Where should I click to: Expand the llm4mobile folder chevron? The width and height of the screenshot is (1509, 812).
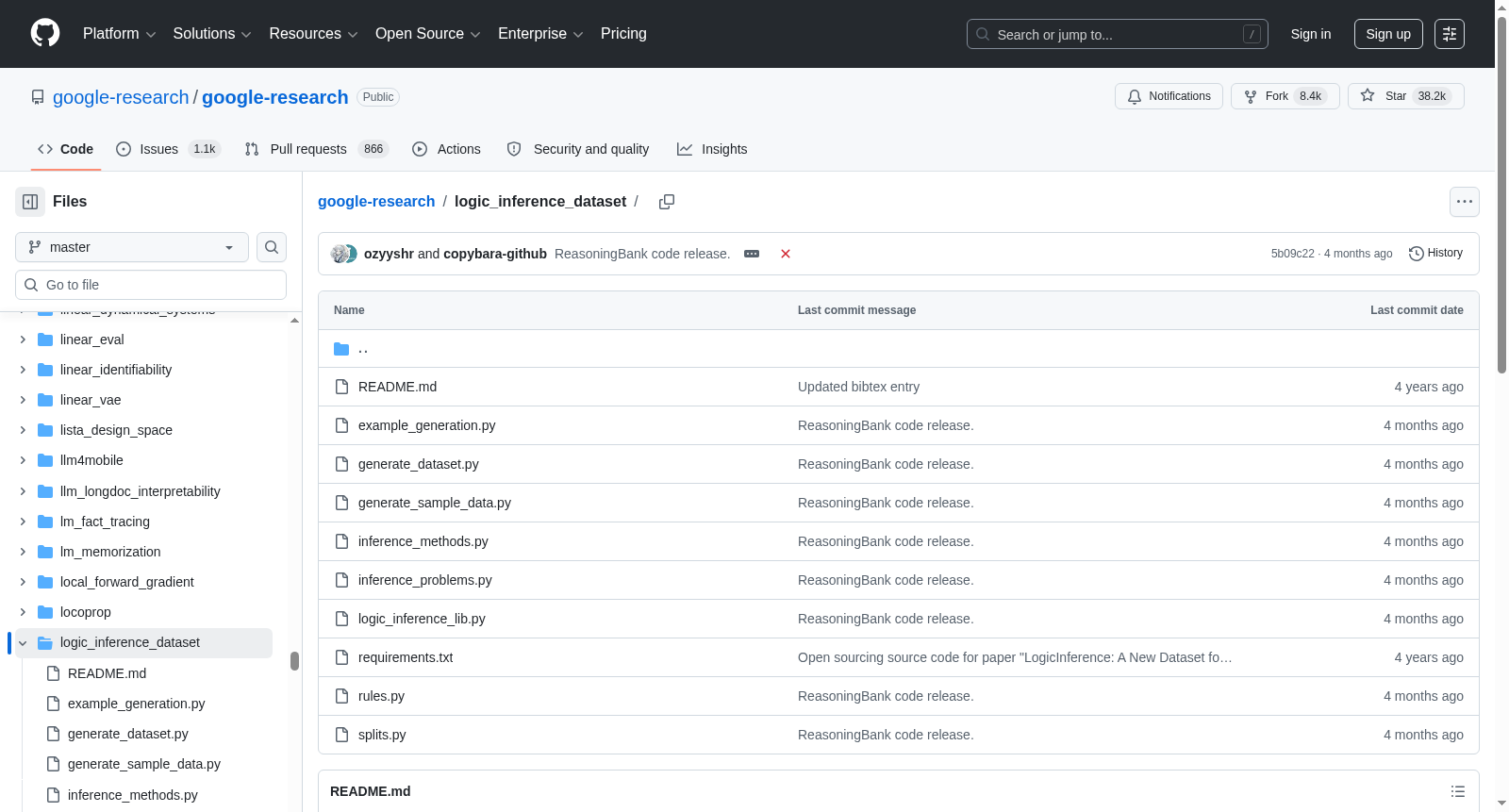(x=23, y=460)
